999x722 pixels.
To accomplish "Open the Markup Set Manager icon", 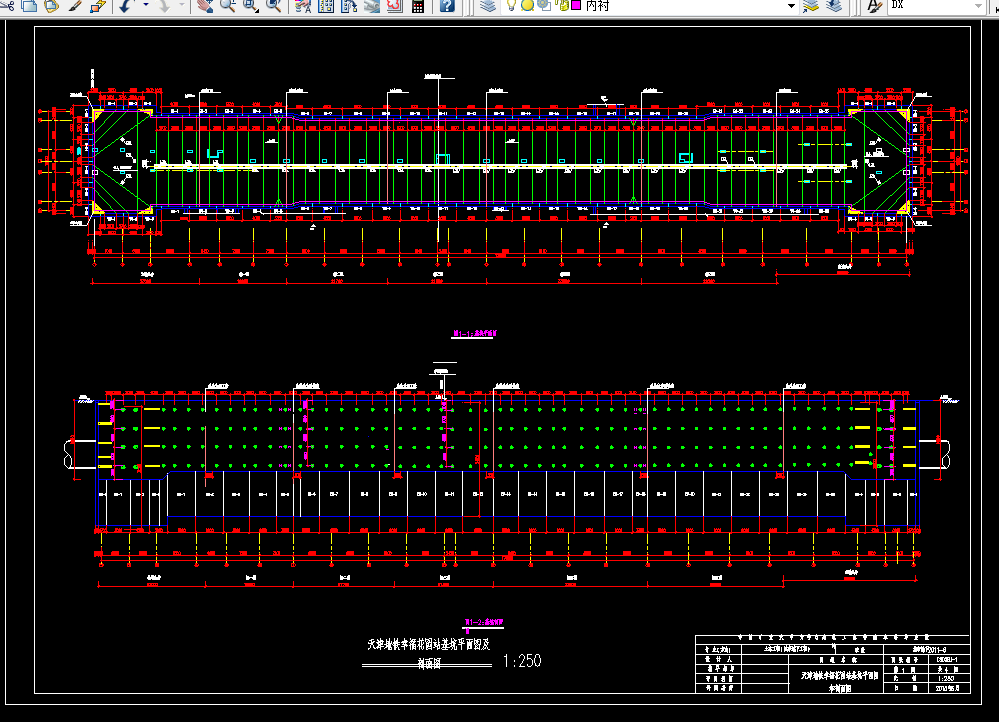I will 395,6.
